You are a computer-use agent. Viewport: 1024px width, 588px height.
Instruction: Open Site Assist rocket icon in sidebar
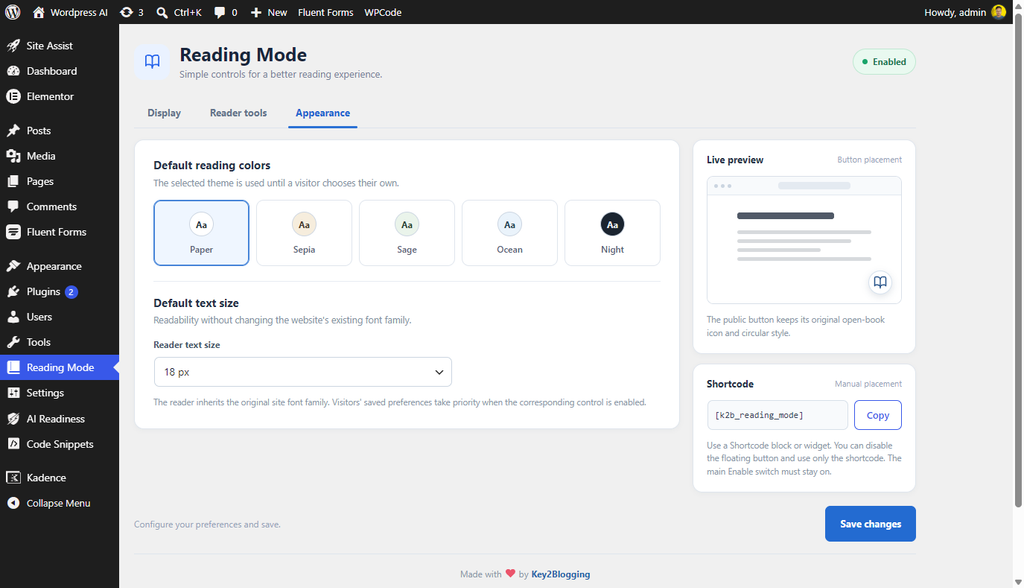(x=13, y=46)
